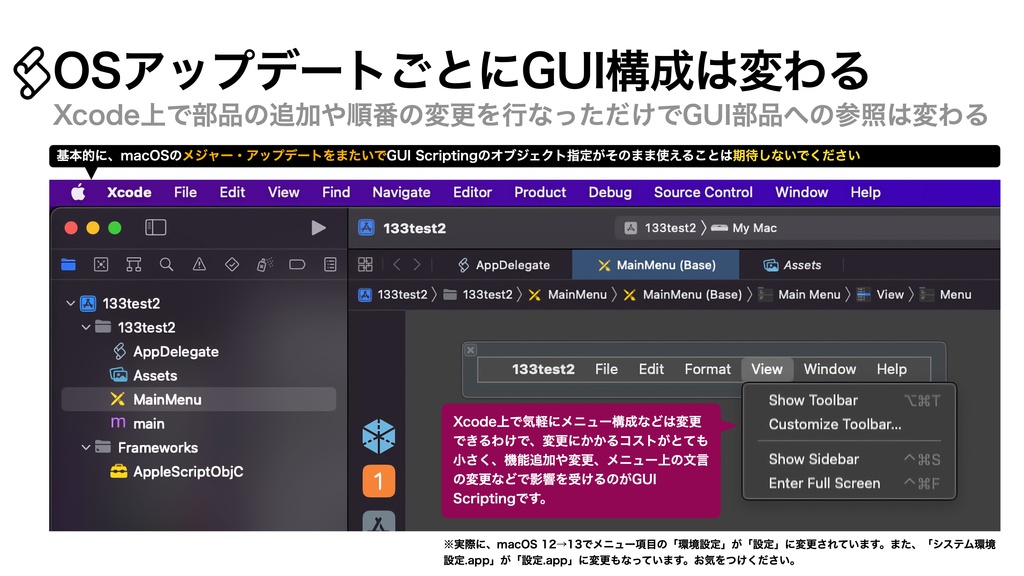Collapse the 133test2 project tree
The height and width of the screenshot is (576, 1024).
pyautogui.click(x=70, y=303)
